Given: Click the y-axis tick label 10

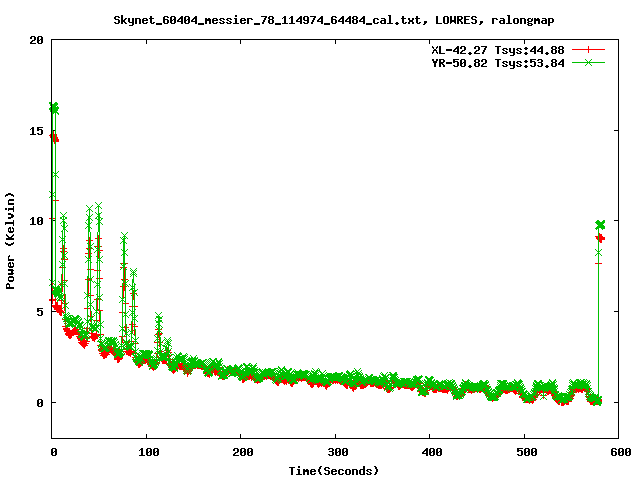Looking at the screenshot, I should (x=36, y=221).
